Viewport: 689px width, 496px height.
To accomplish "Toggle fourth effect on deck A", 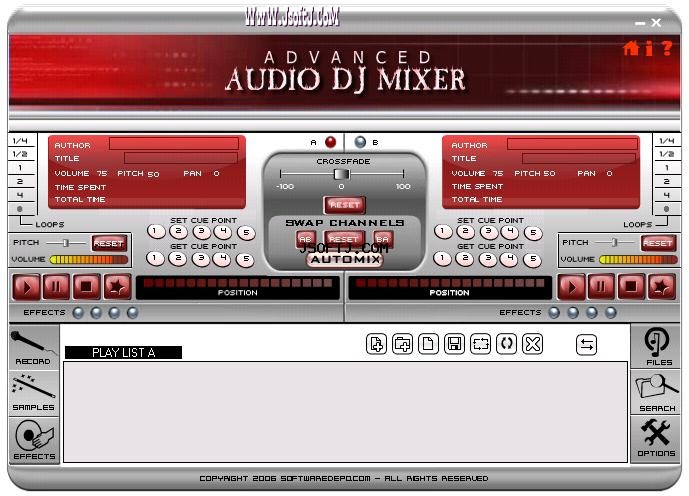I will click(x=132, y=312).
